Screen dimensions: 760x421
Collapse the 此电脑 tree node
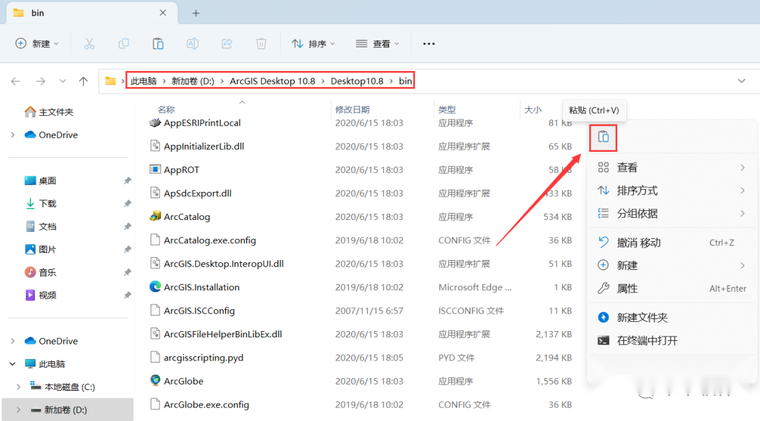point(13,364)
